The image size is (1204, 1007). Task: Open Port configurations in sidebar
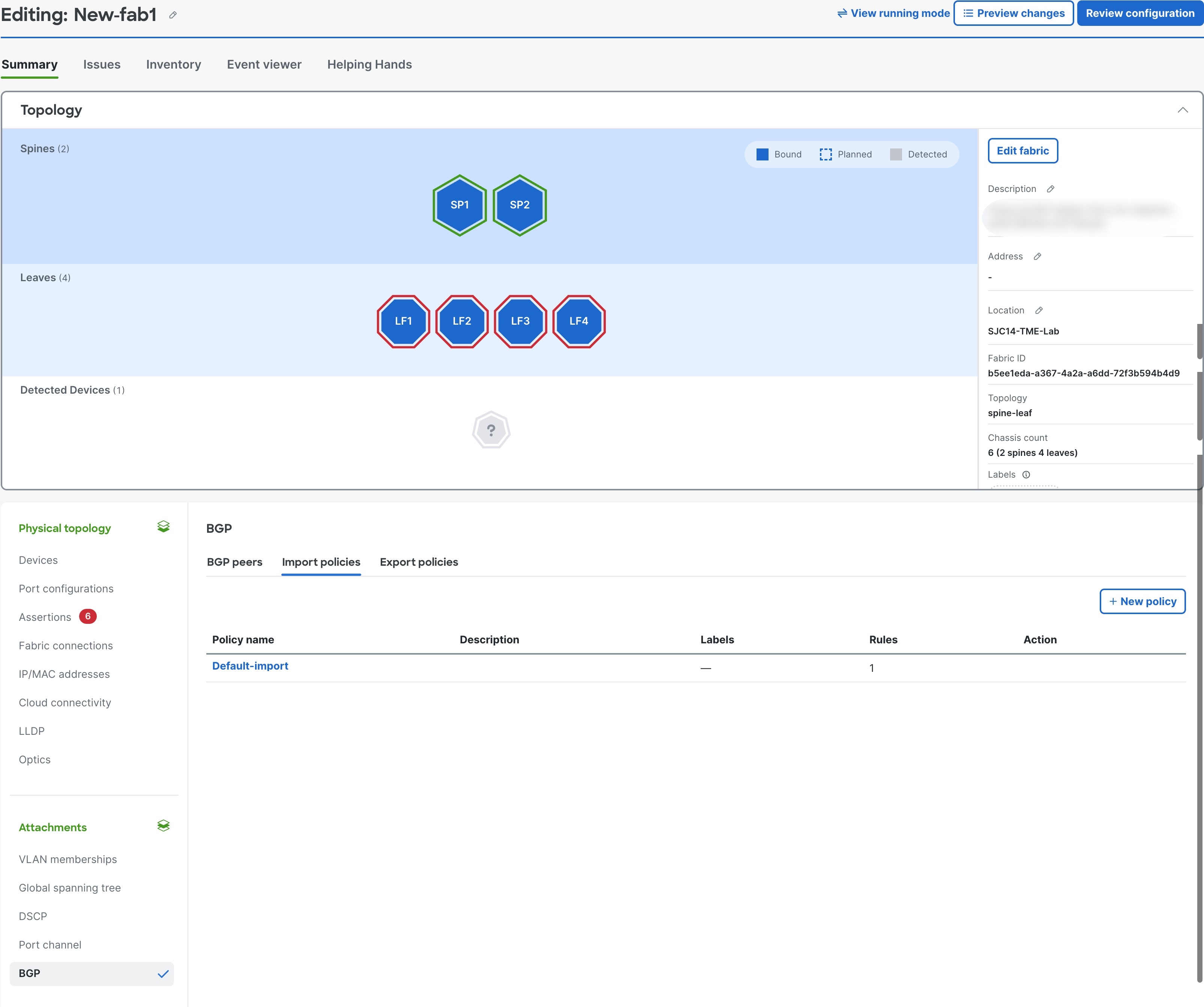66,589
